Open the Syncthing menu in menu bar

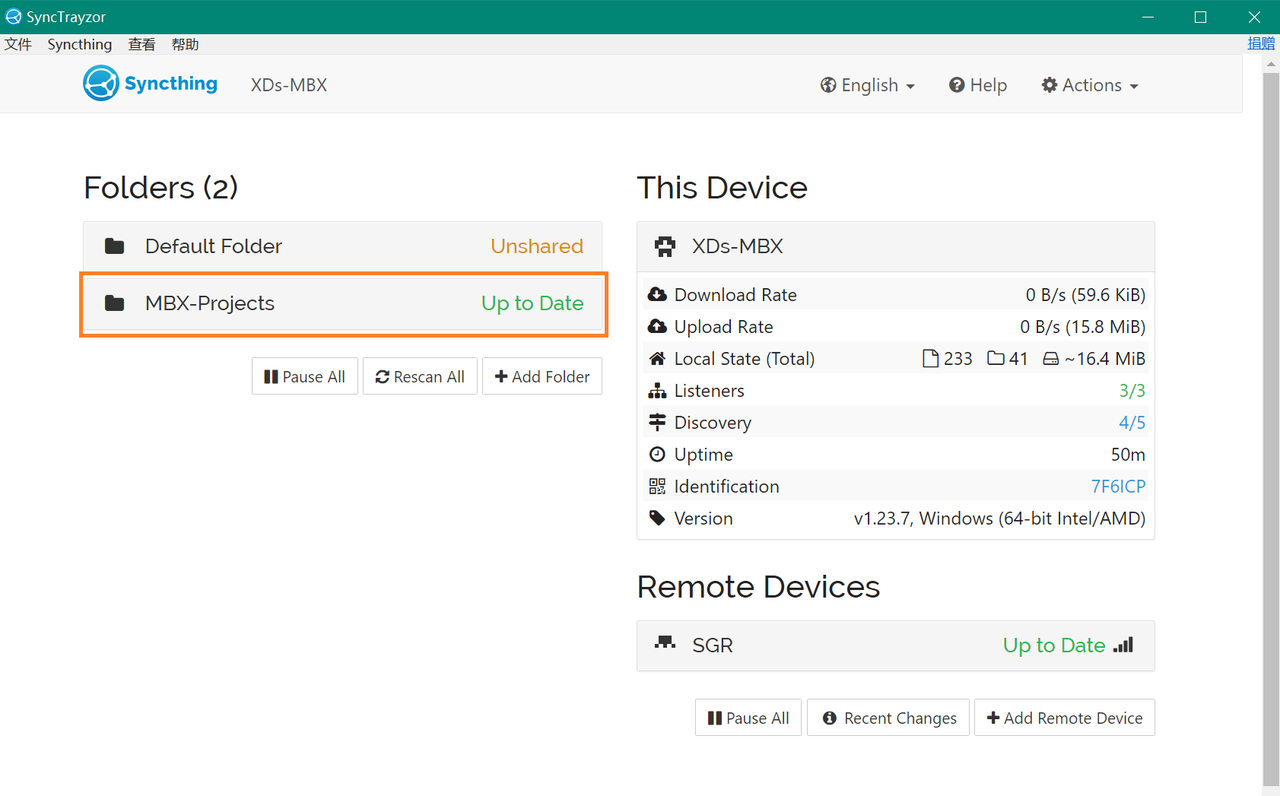(80, 44)
